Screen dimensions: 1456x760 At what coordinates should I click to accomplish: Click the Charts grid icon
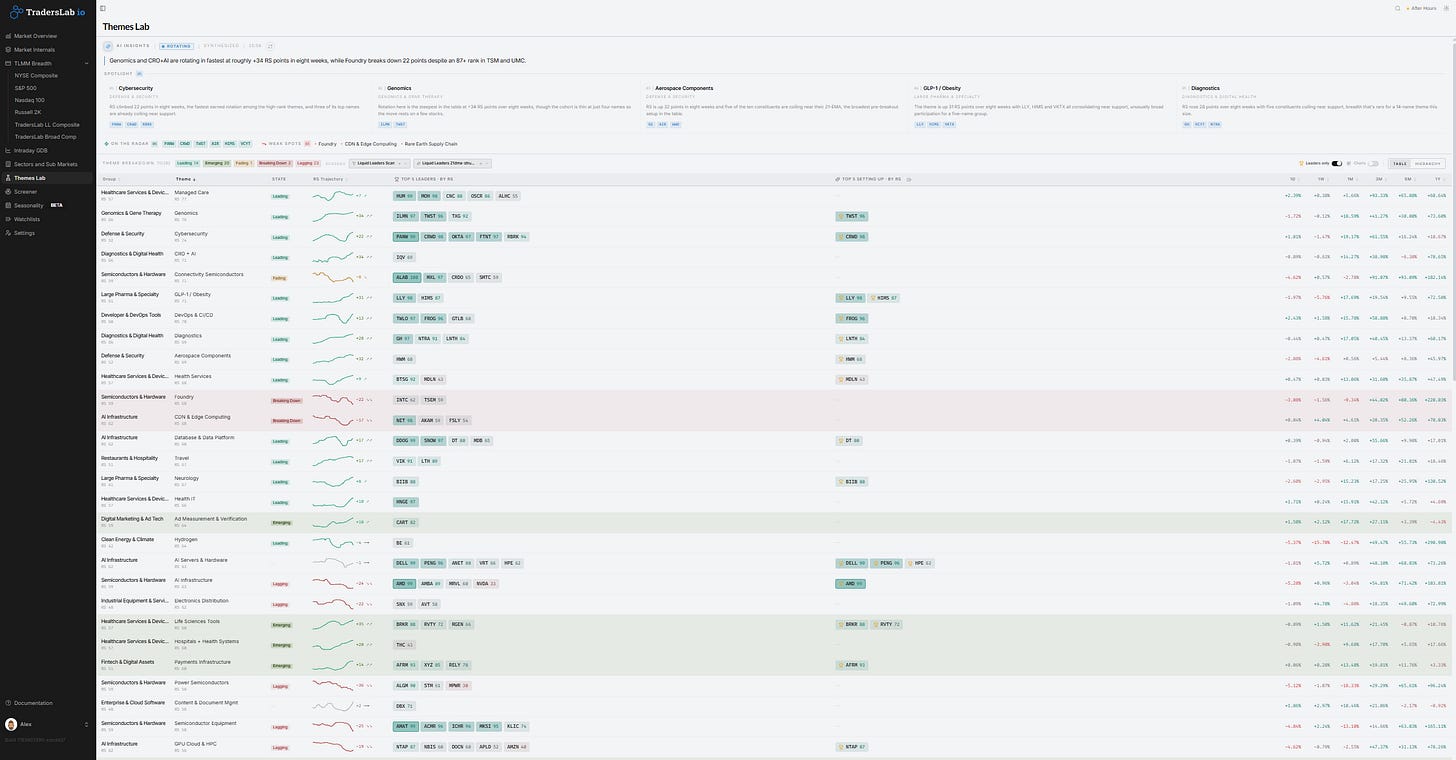pos(1350,163)
